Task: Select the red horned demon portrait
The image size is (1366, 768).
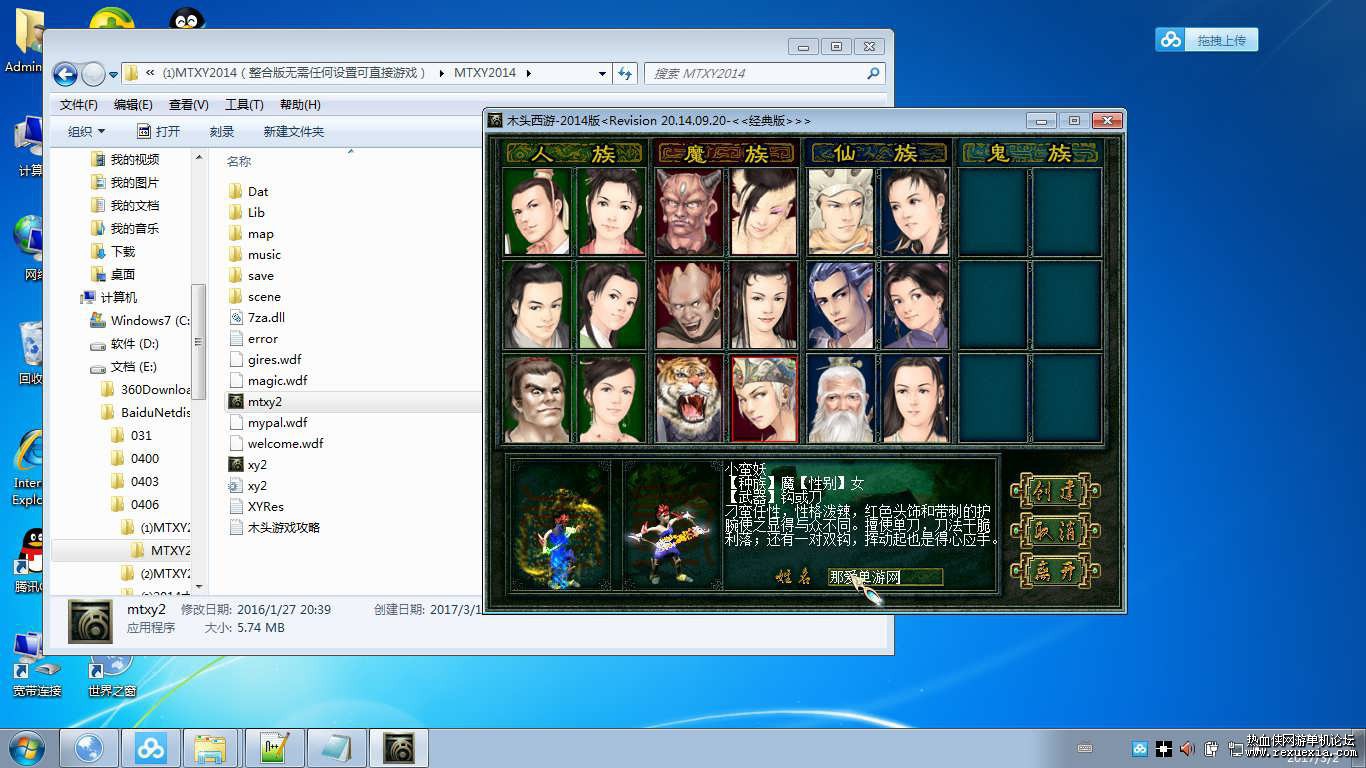Action: (689, 212)
